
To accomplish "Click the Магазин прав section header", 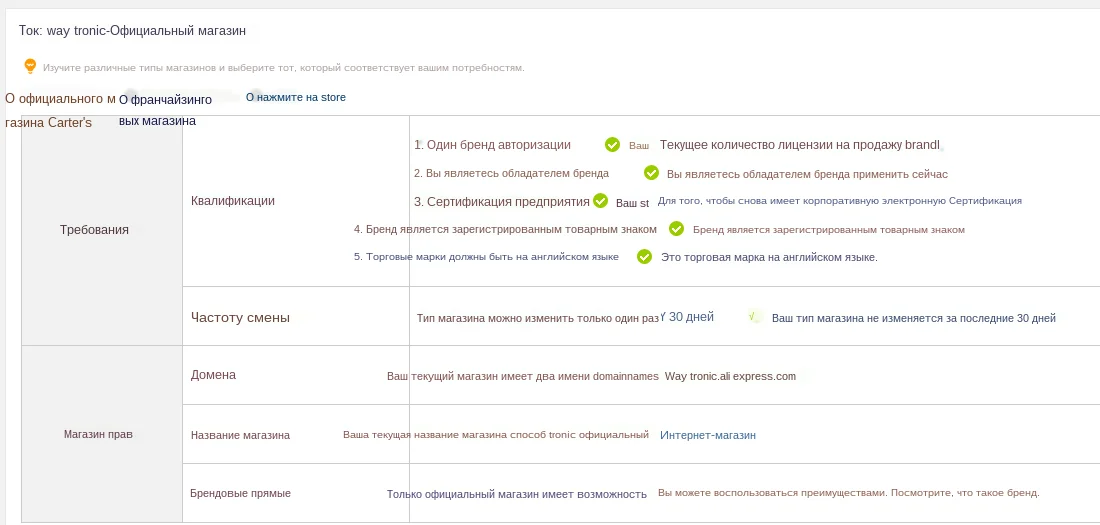I will (98, 434).
